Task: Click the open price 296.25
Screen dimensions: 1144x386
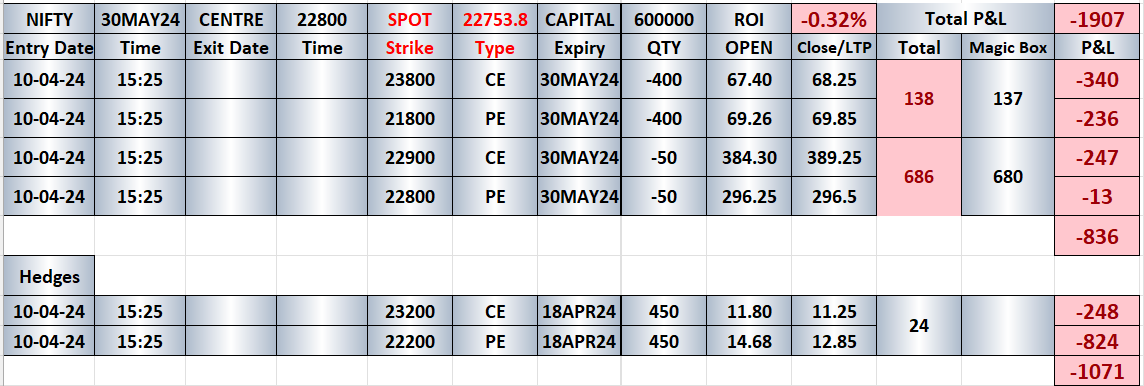Action: pos(749,196)
